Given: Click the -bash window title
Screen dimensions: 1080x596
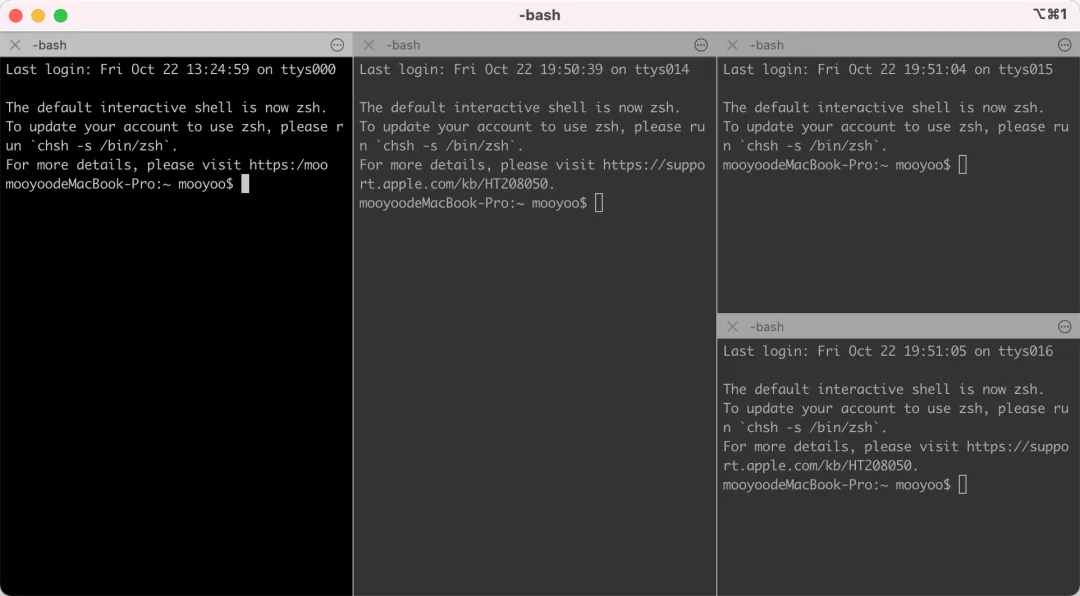Looking at the screenshot, I should [540, 15].
